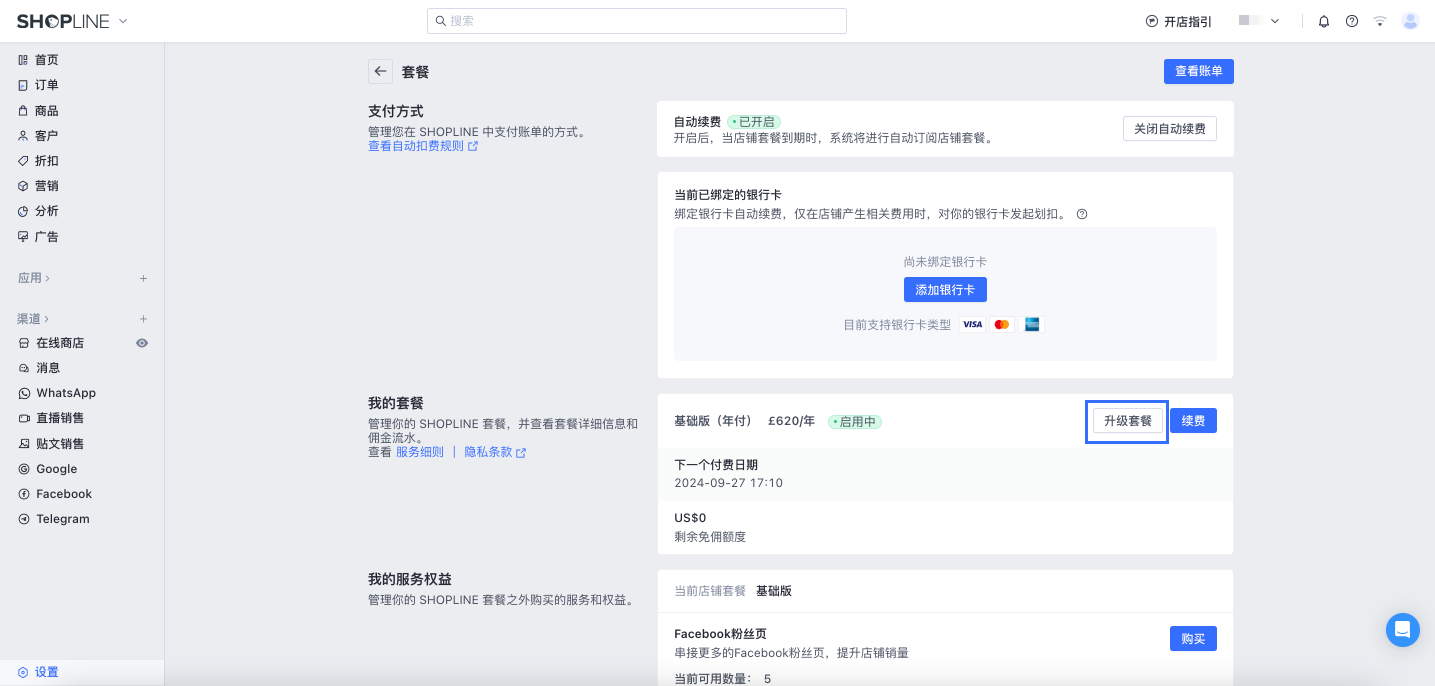Click the next payment date 2024-09-27 17:10
The image size is (1435, 686).
[x=729, y=483]
